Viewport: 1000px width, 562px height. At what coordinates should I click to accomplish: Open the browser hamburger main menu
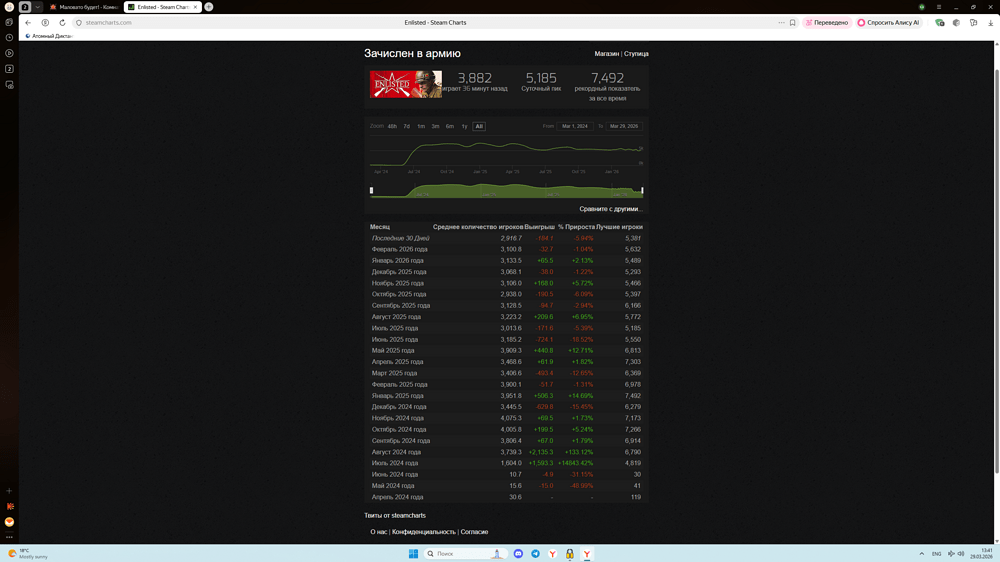click(938, 7)
